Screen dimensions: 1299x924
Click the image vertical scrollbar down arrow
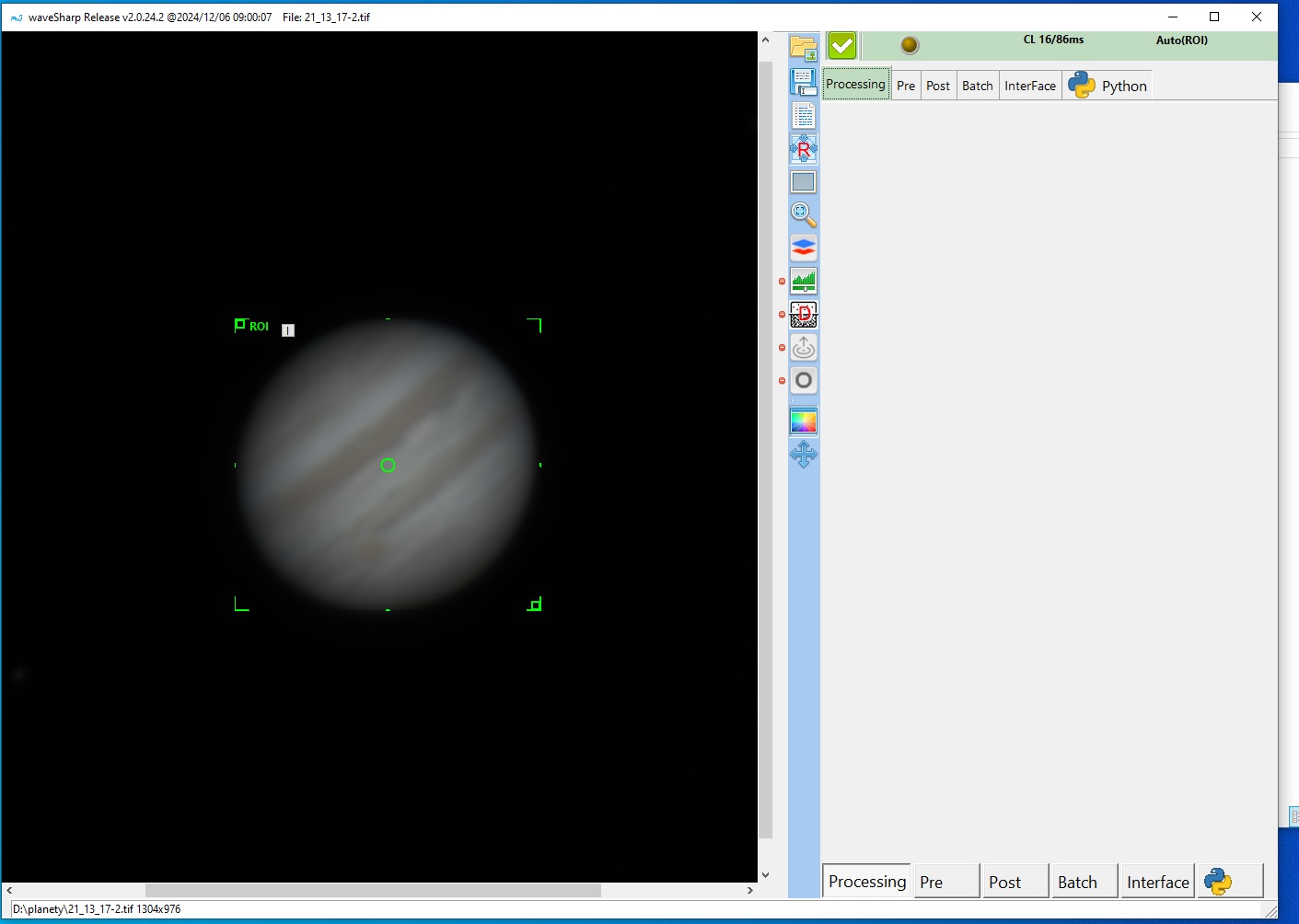[765, 875]
